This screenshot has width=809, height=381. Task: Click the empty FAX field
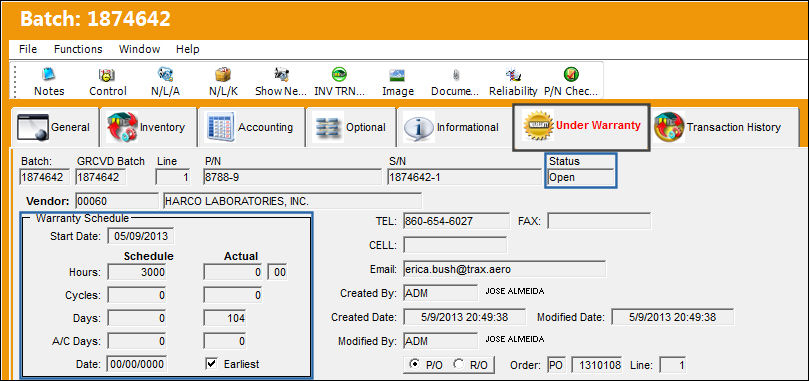(599, 221)
